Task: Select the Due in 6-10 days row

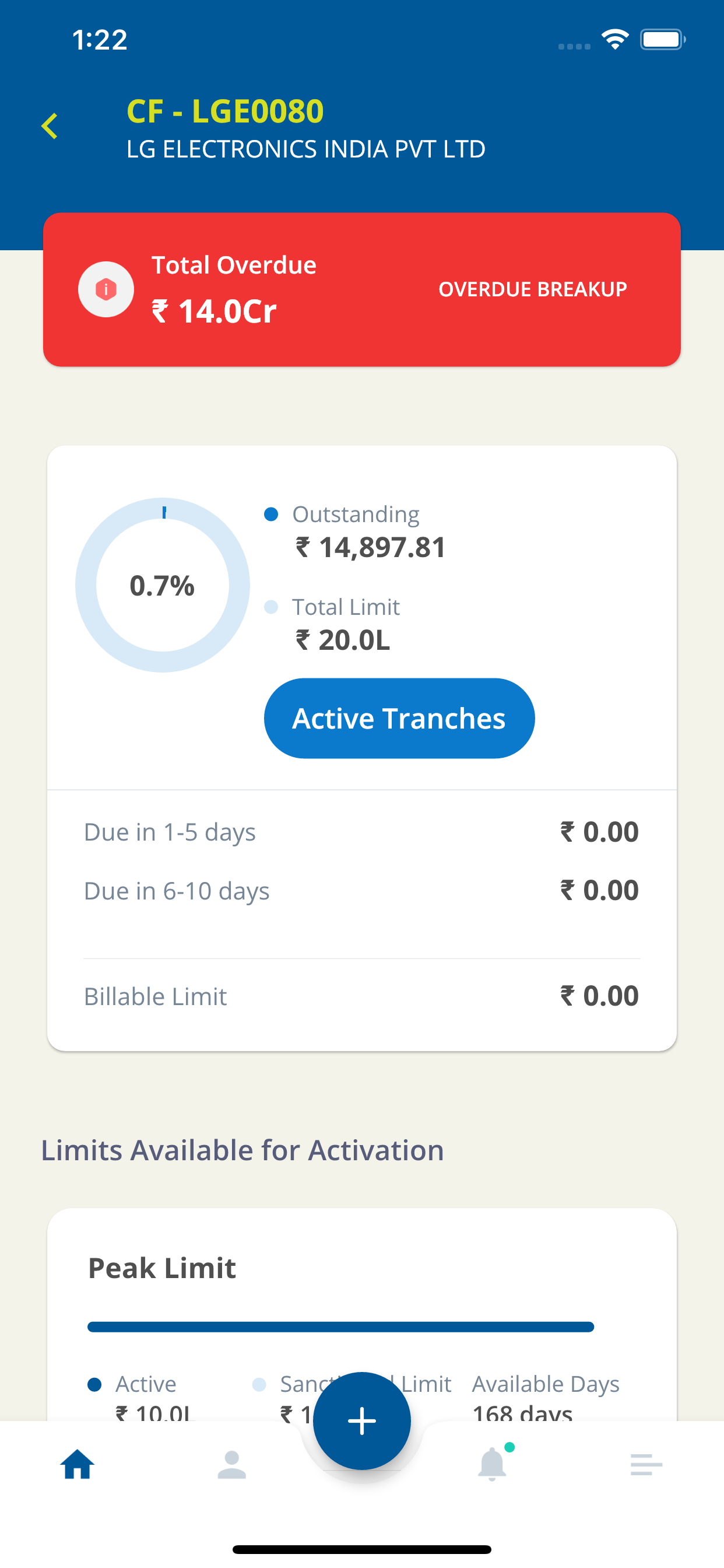Action: pyautogui.click(x=361, y=891)
